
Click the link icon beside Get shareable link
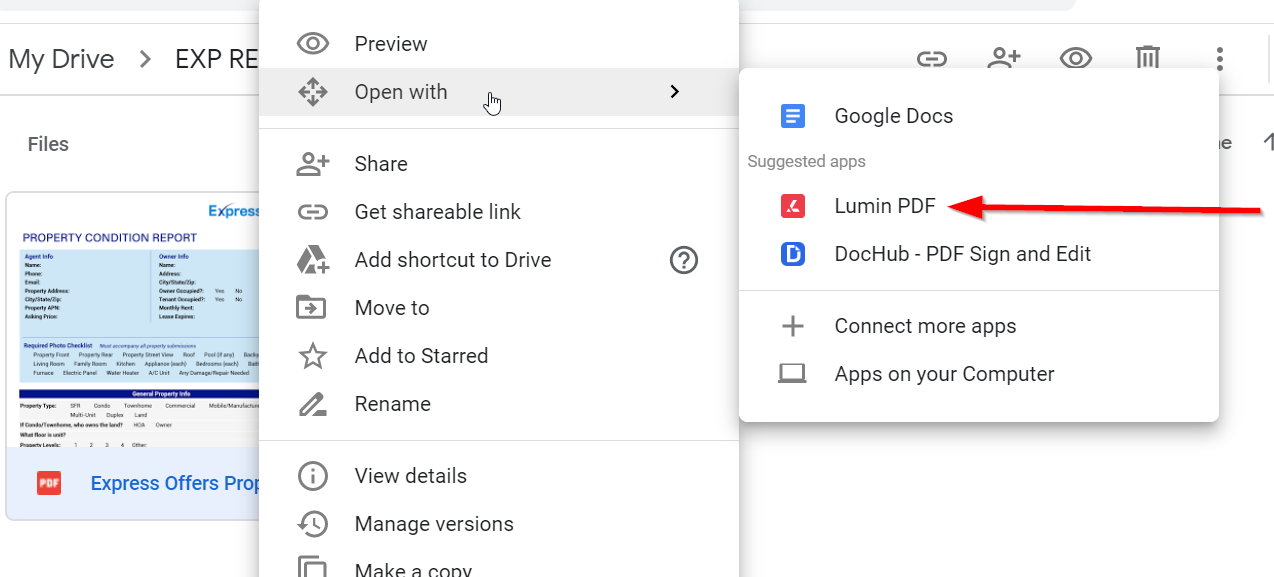pos(313,212)
